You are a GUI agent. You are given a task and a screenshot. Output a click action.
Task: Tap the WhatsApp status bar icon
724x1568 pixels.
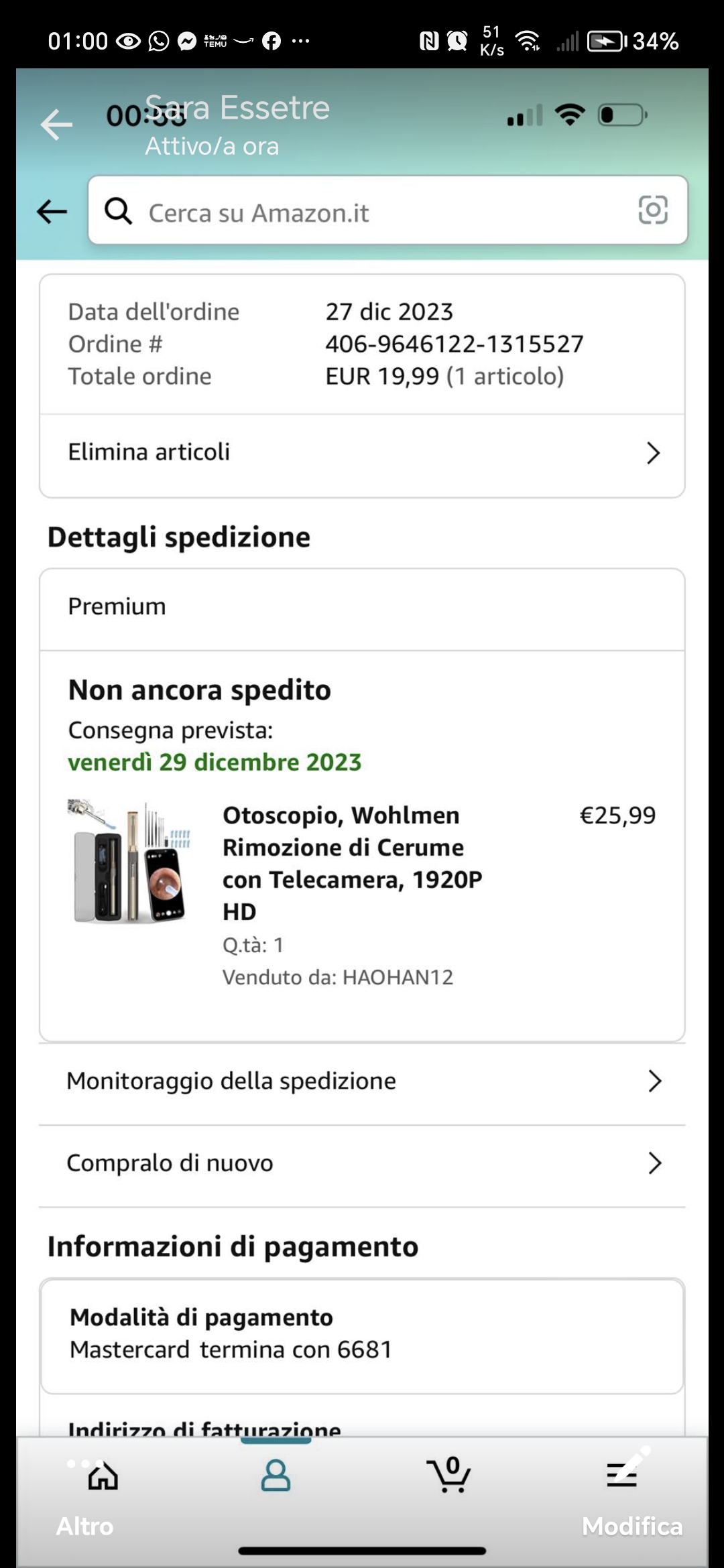159,42
